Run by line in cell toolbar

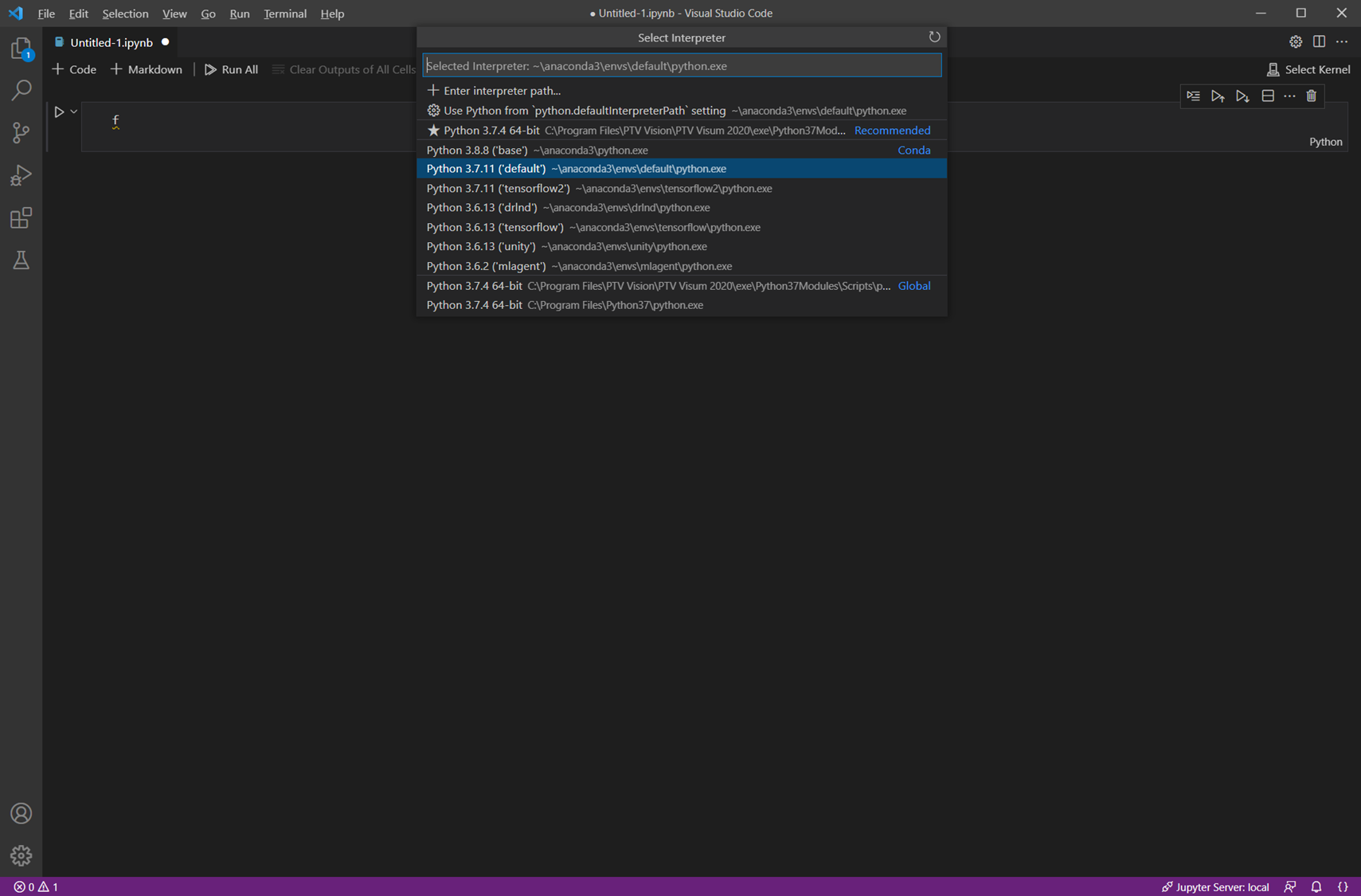click(1193, 96)
